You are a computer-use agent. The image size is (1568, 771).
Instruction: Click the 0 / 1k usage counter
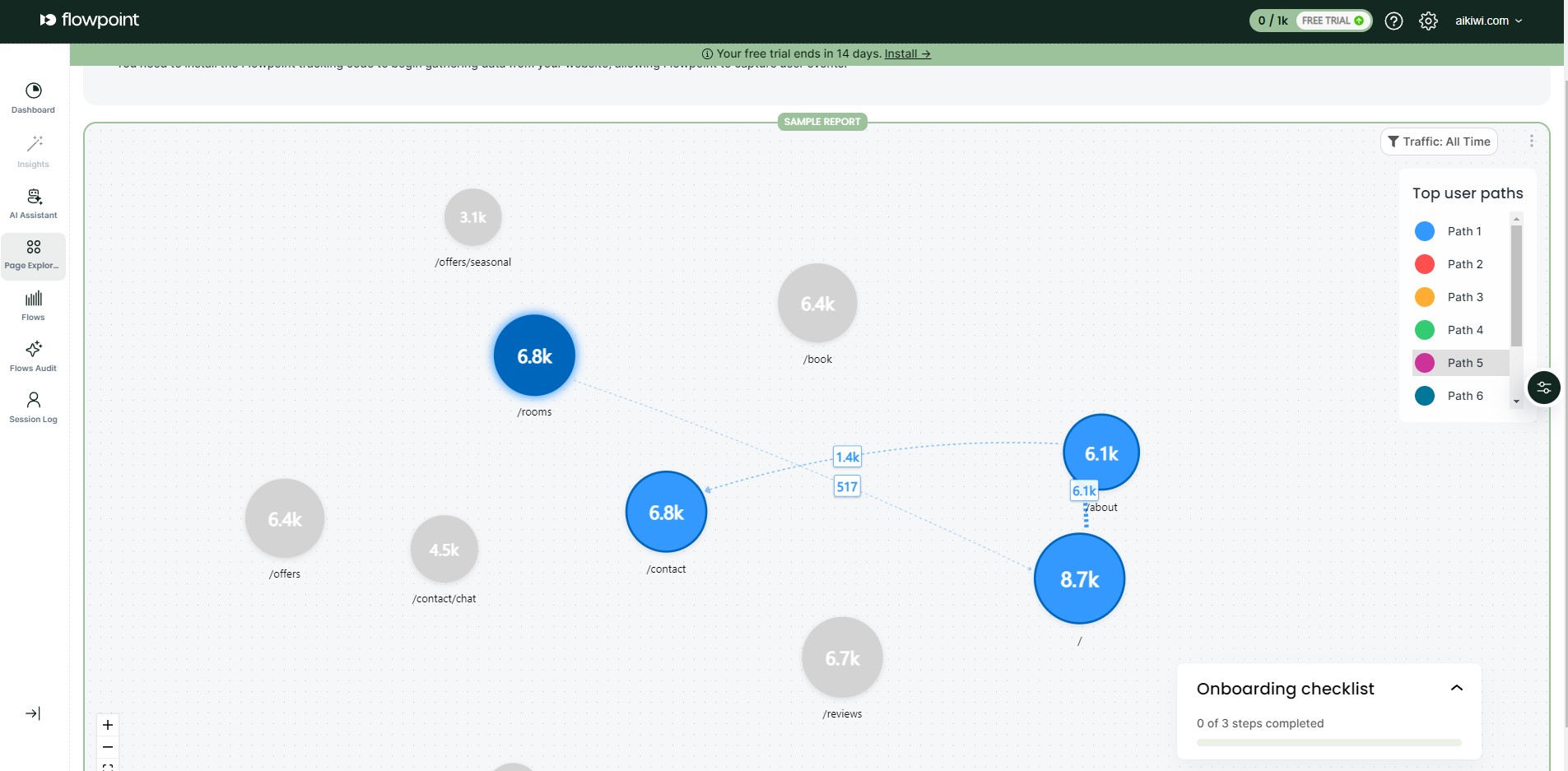pyautogui.click(x=1273, y=21)
